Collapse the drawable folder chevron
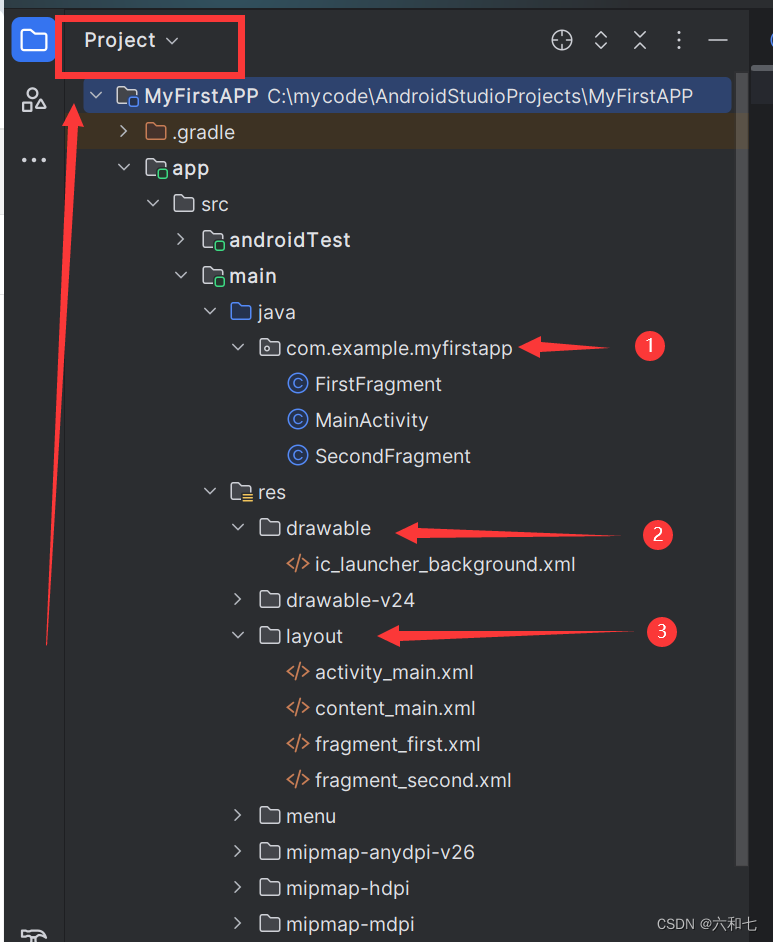This screenshot has width=773, height=942. pyautogui.click(x=238, y=528)
